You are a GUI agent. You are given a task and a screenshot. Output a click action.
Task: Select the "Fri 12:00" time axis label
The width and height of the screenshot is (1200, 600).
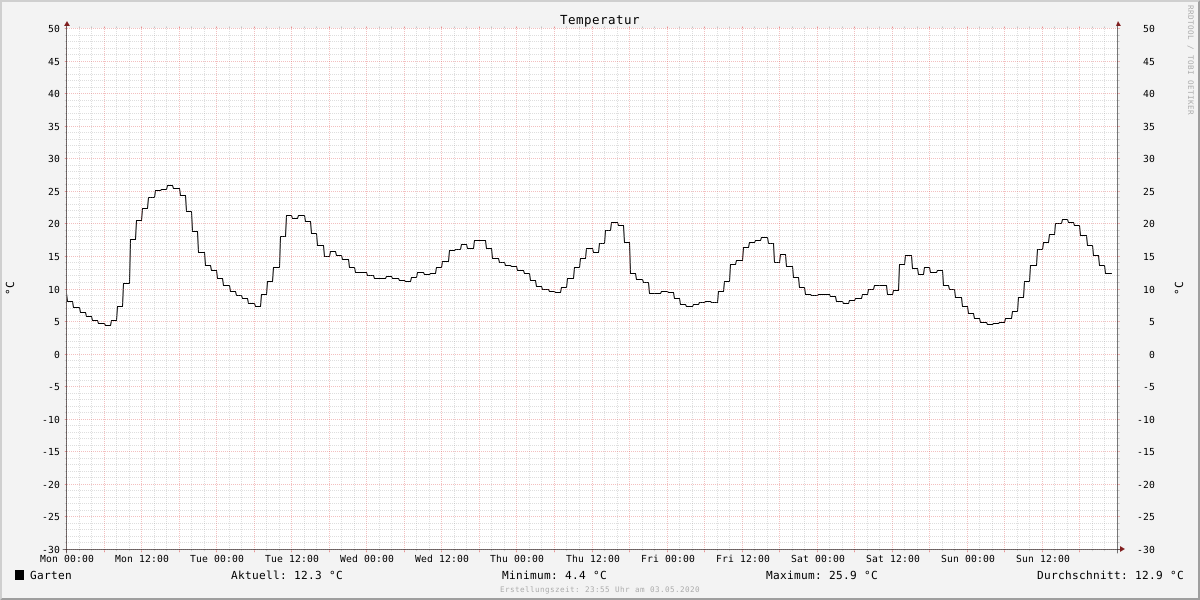(x=743, y=559)
